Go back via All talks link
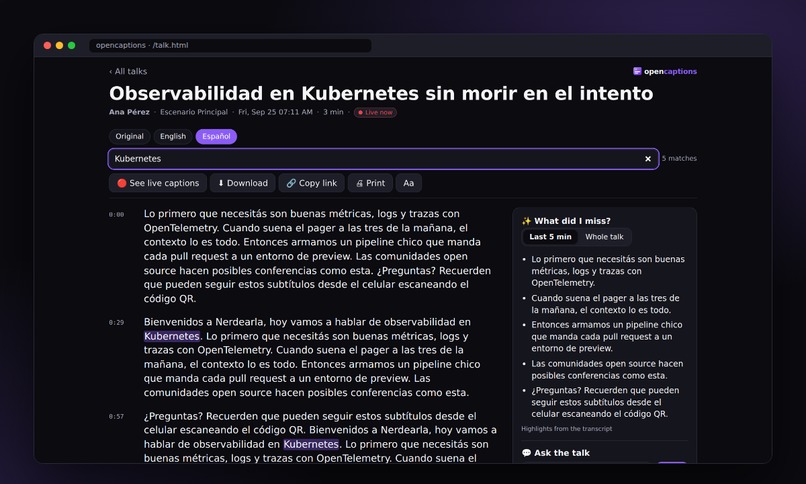806x484 pixels. (128, 71)
